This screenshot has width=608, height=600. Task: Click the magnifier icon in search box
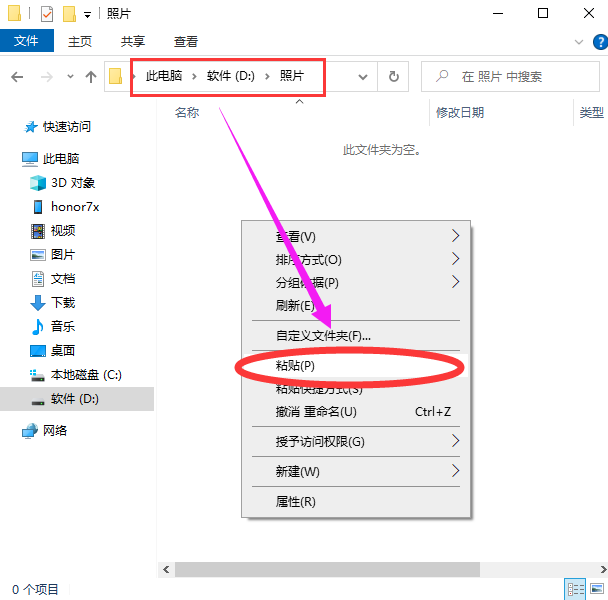coord(442,76)
